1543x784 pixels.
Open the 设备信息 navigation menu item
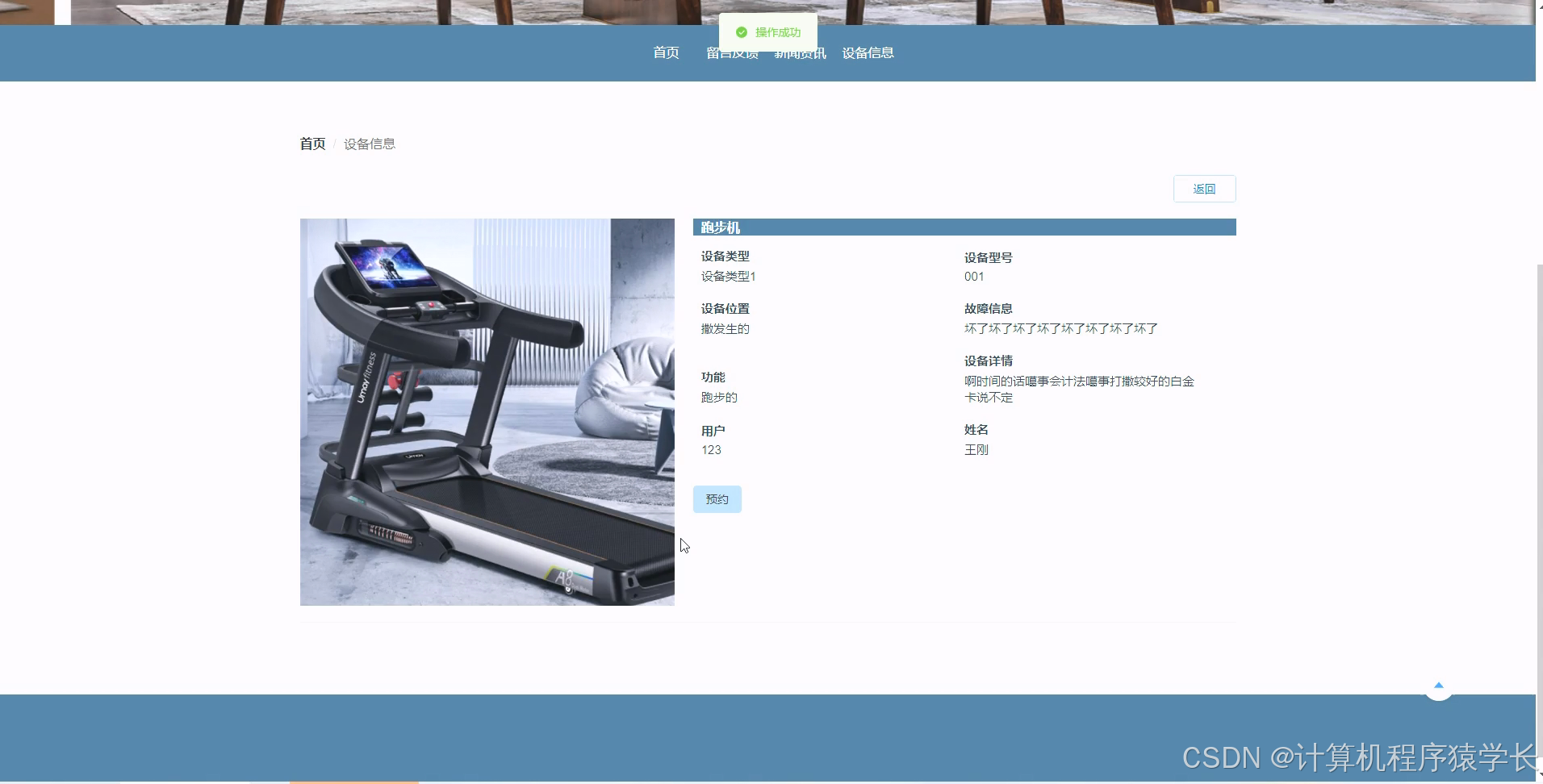pyautogui.click(x=867, y=52)
